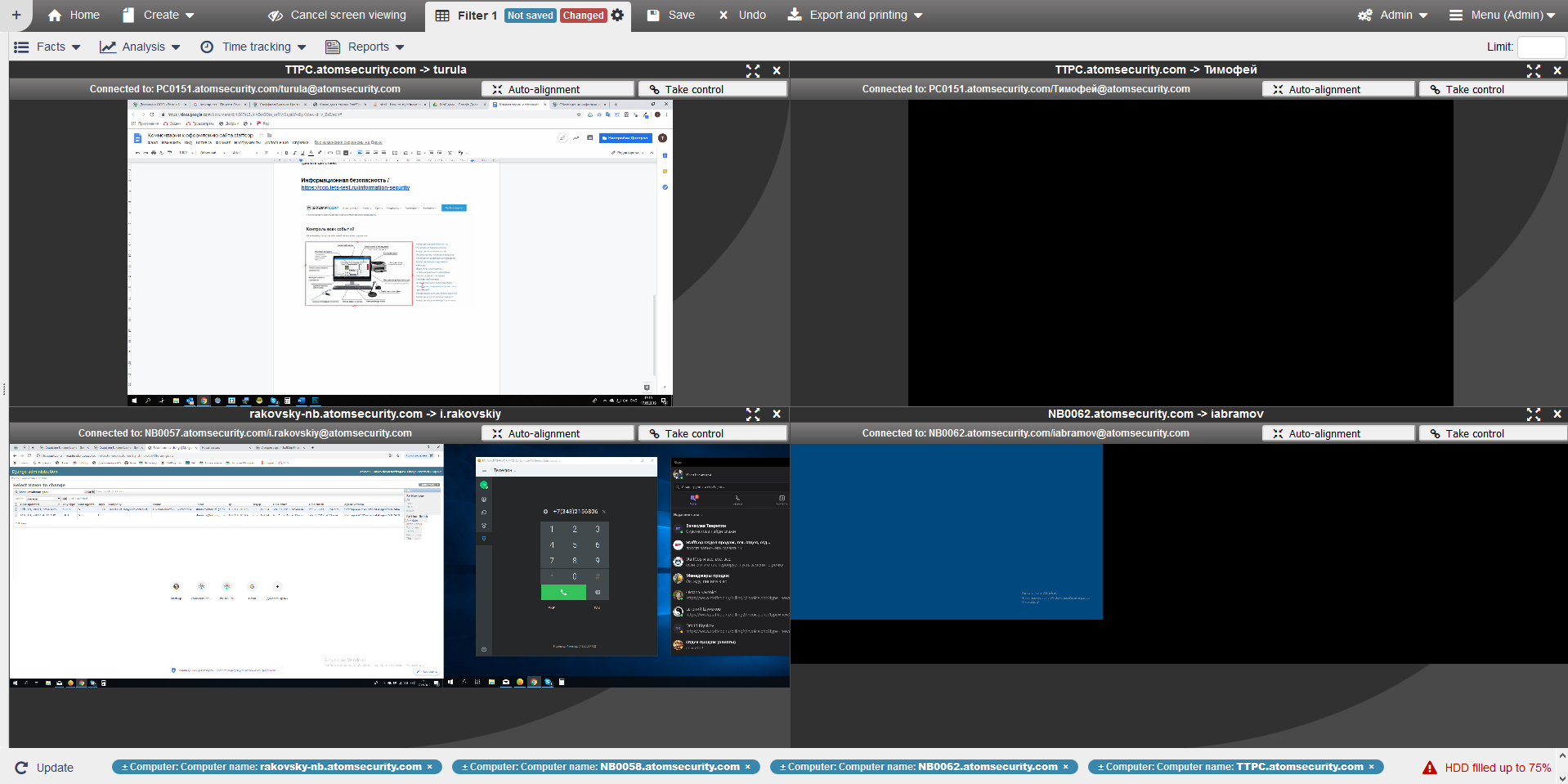Open the Time tracking menu
Screen dimensions: 1568x784
(x=253, y=47)
